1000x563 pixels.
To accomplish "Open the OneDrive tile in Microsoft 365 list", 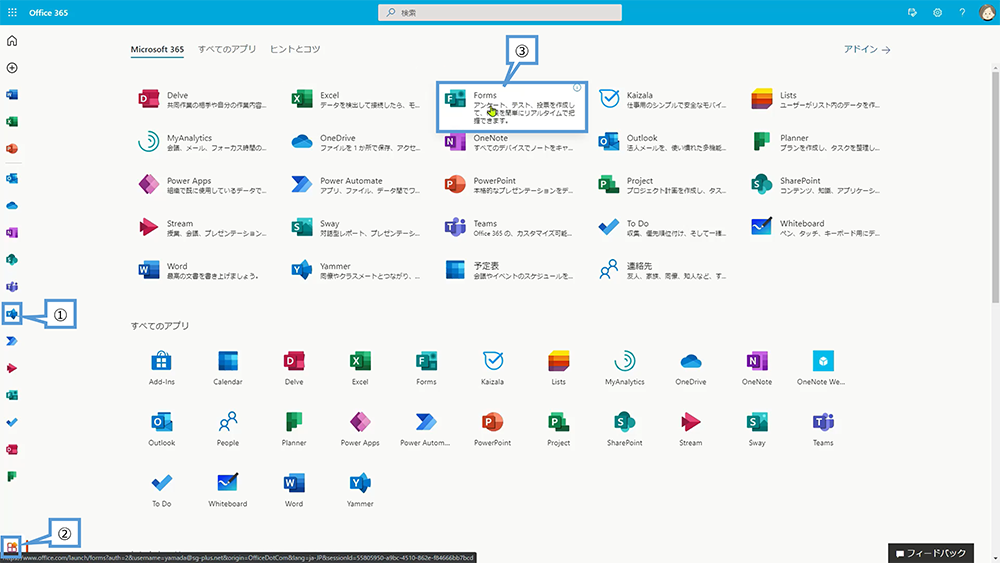I will point(355,142).
